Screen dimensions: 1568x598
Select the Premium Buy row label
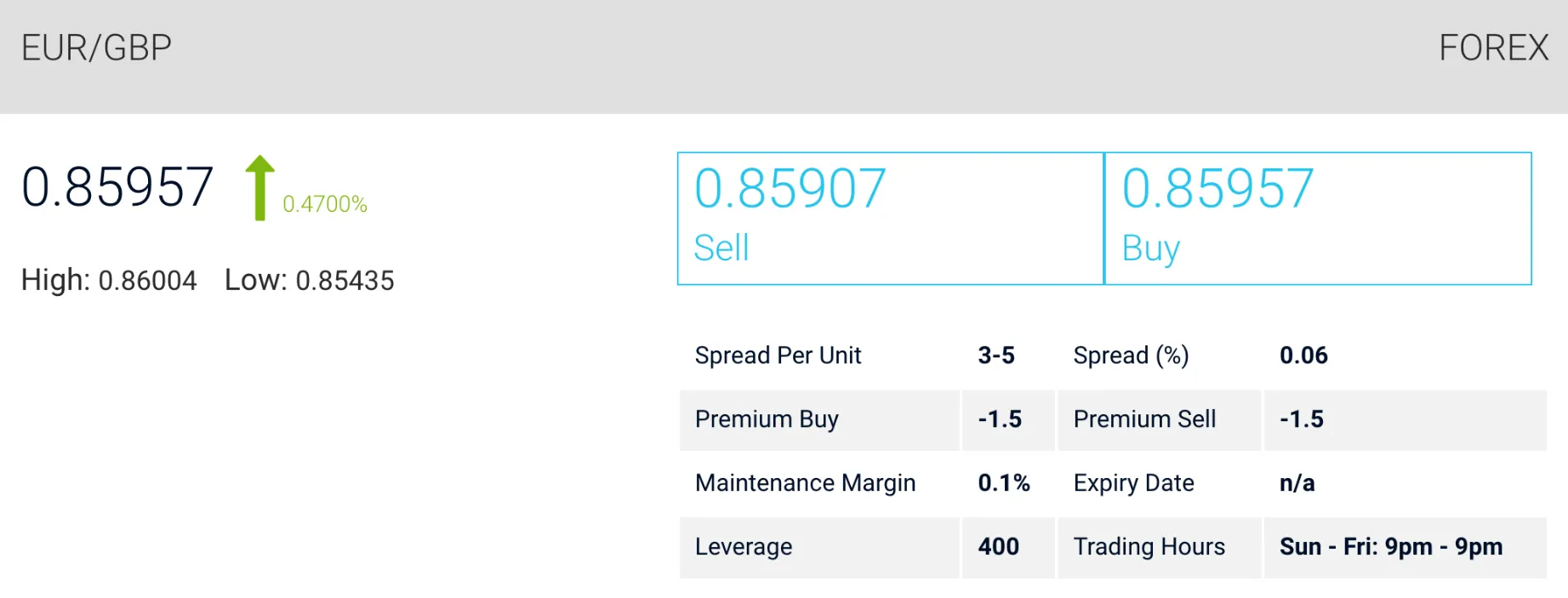767,419
